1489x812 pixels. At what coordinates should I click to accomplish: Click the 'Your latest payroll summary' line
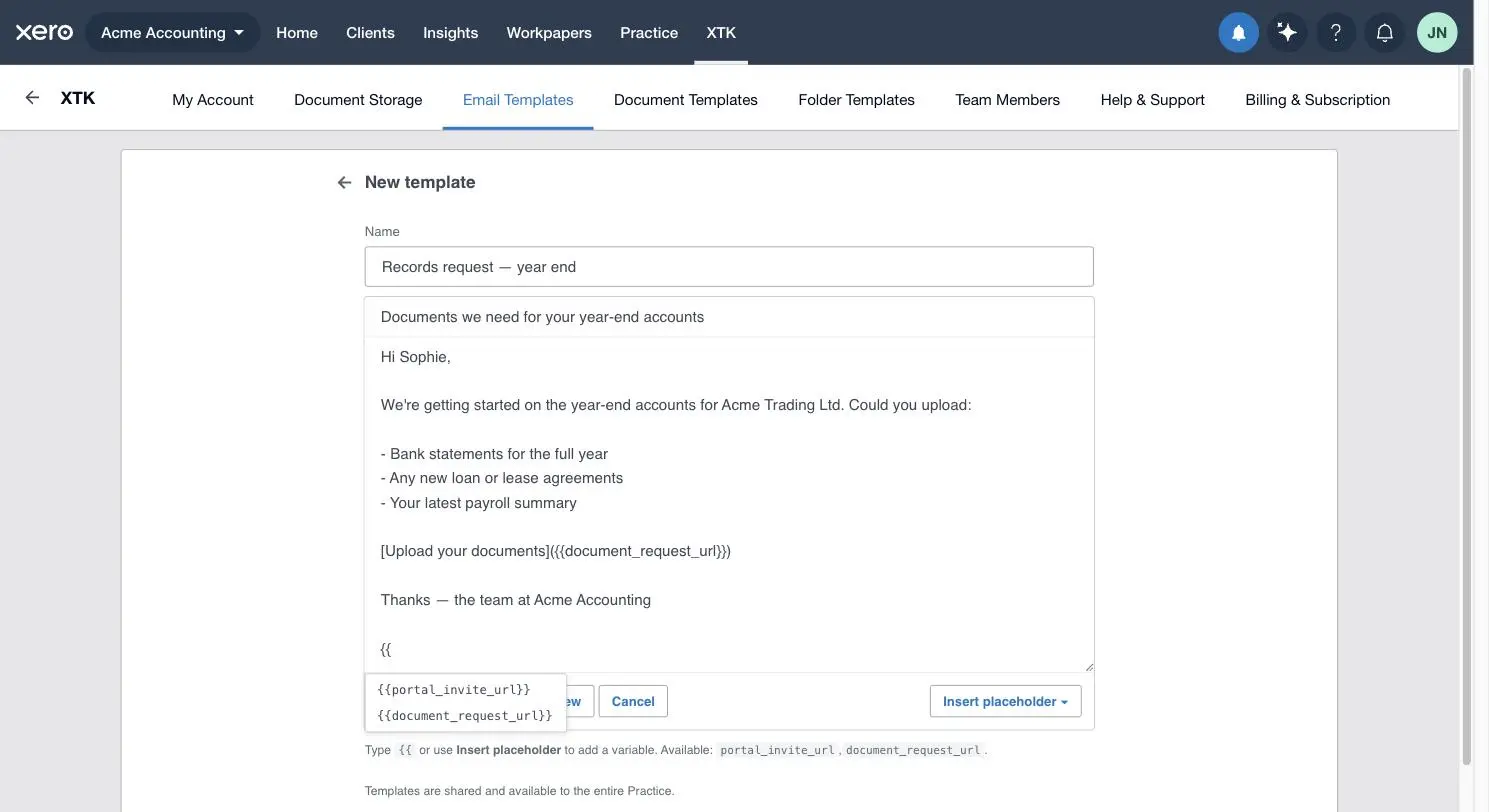[x=479, y=503]
